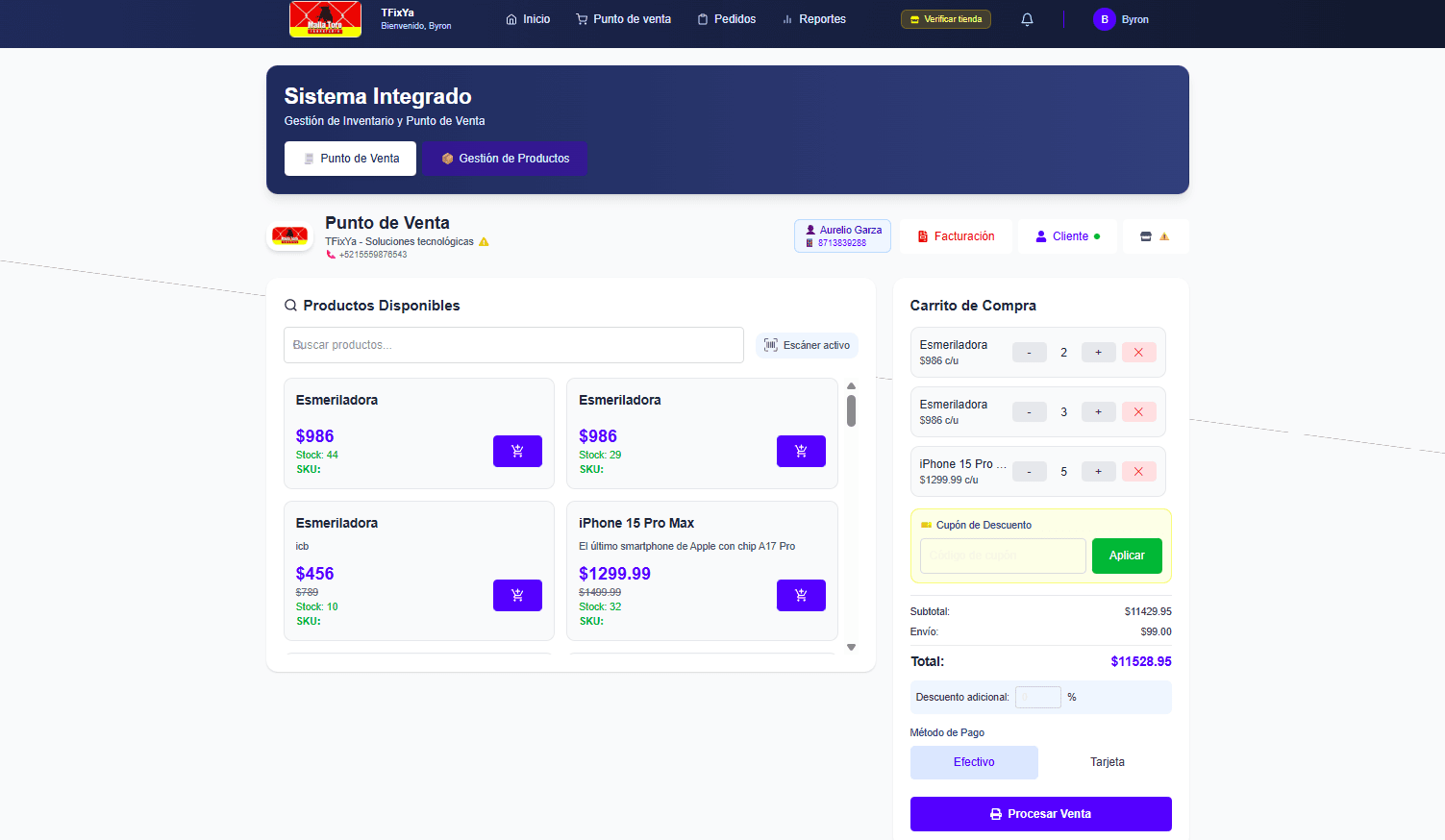
Task: Apply the discount coupon with Aplicar
Action: [x=1126, y=556]
